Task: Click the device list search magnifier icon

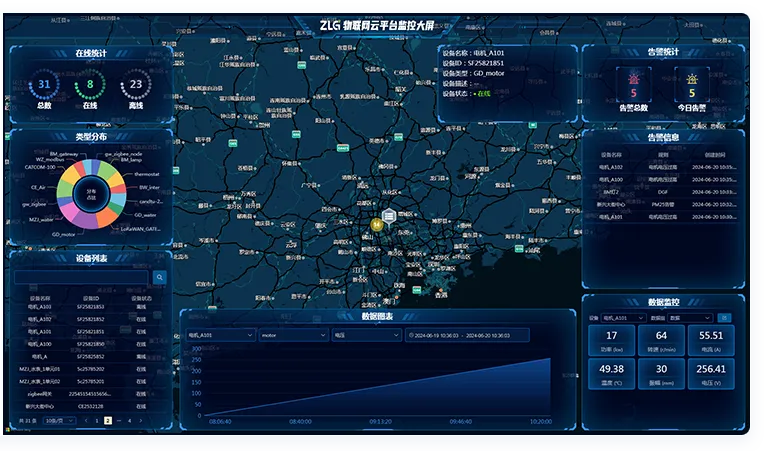Action: (159, 277)
